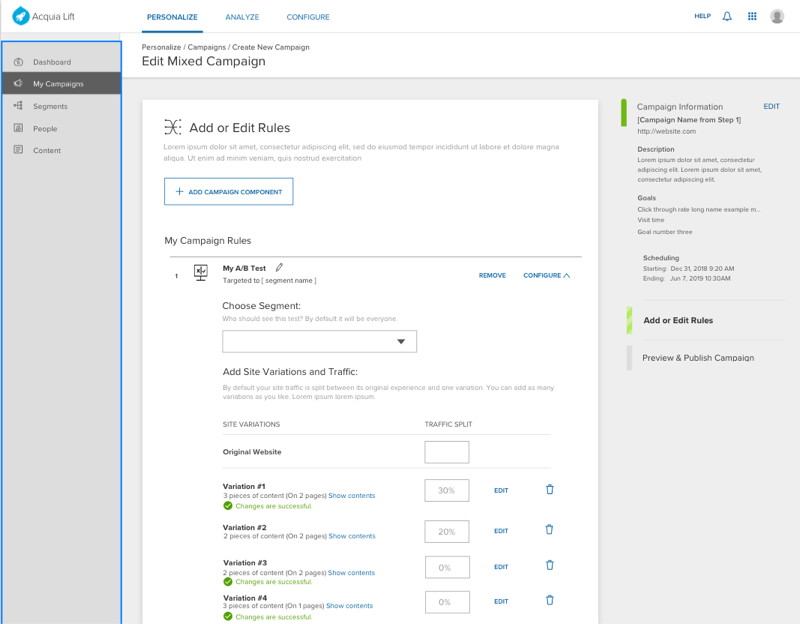Show contents of Variation #2
The height and width of the screenshot is (624, 800).
(352, 536)
